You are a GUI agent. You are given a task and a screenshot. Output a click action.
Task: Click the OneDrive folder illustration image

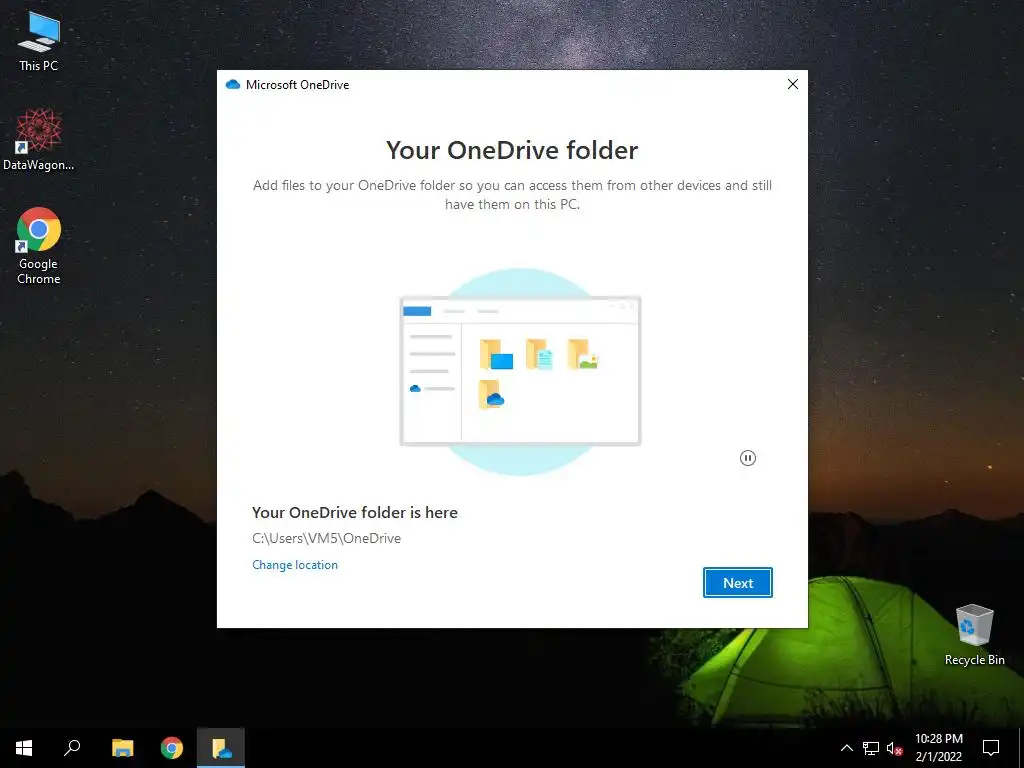pyautogui.click(x=520, y=372)
